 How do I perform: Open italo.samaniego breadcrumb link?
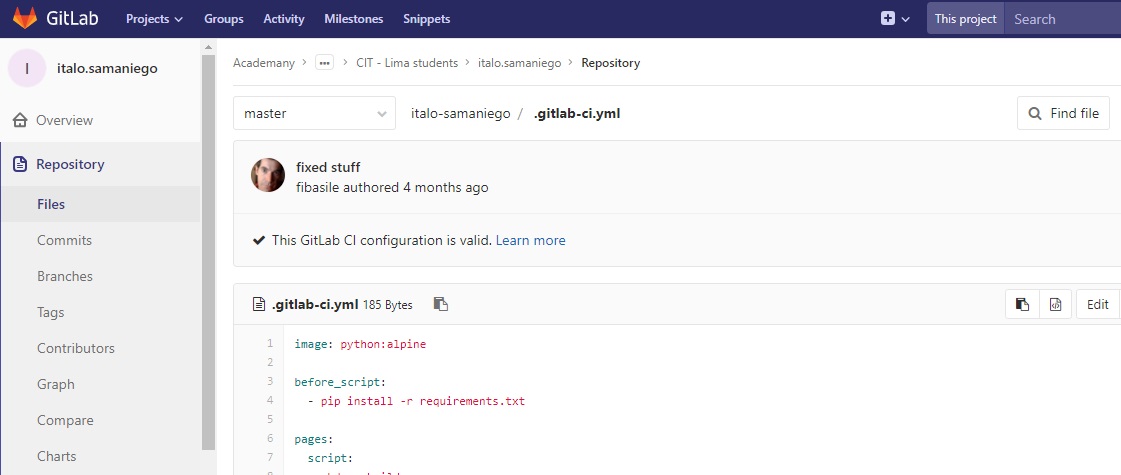520,63
